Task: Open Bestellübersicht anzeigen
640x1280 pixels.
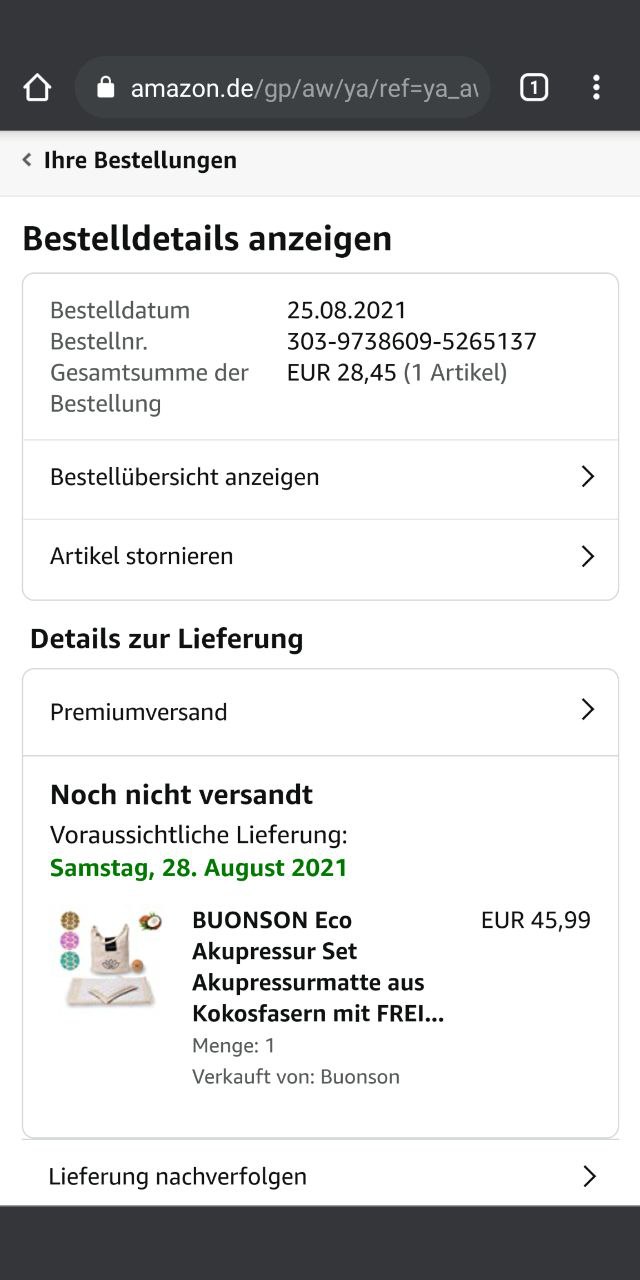Action: tap(320, 478)
